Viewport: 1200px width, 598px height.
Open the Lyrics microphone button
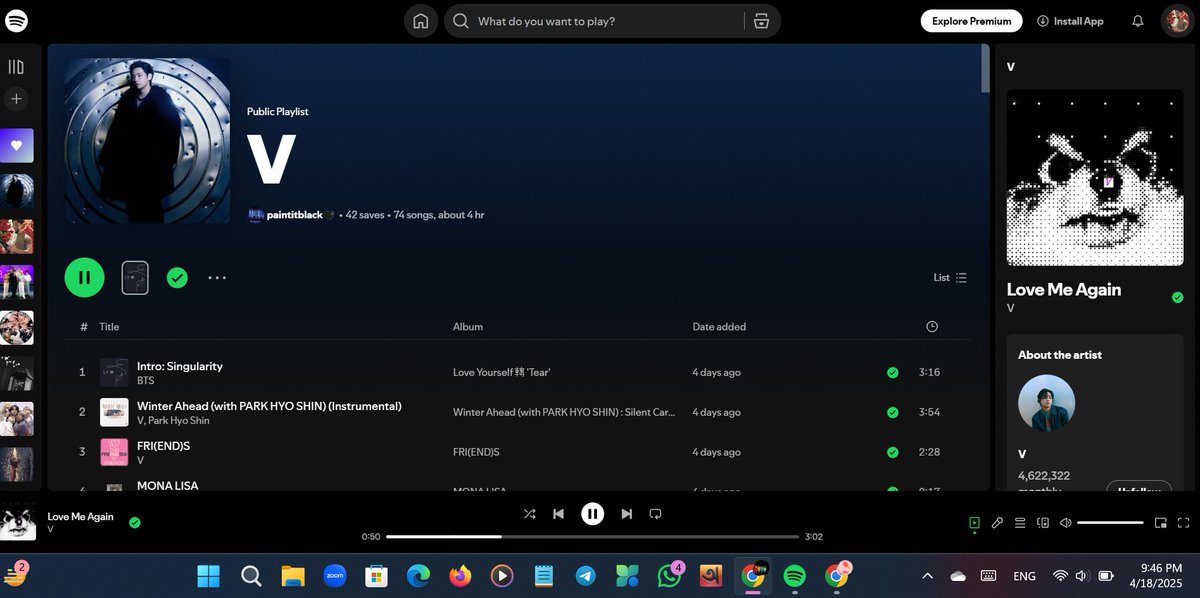(997, 522)
